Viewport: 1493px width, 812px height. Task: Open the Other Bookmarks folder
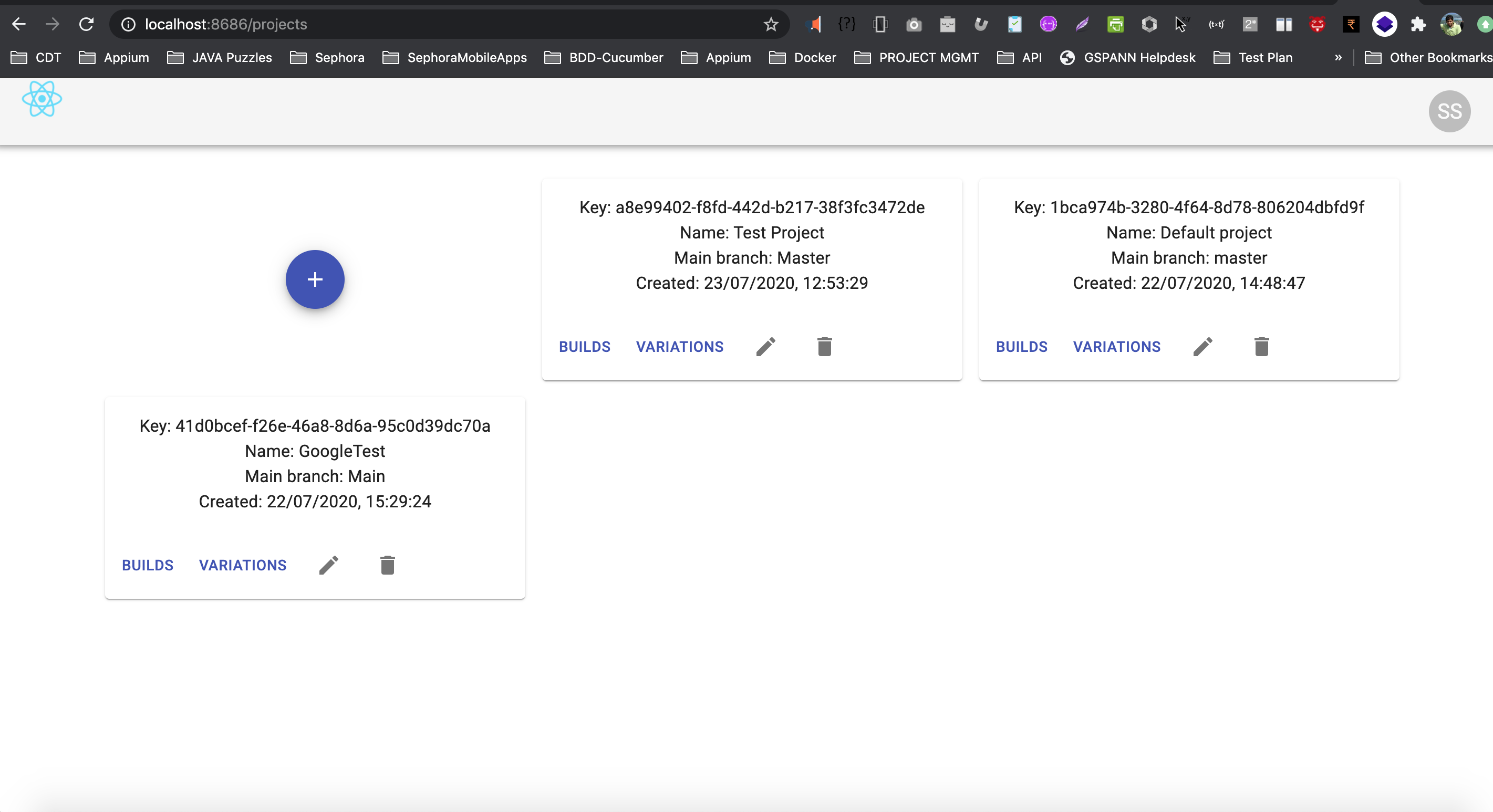pyautogui.click(x=1428, y=57)
